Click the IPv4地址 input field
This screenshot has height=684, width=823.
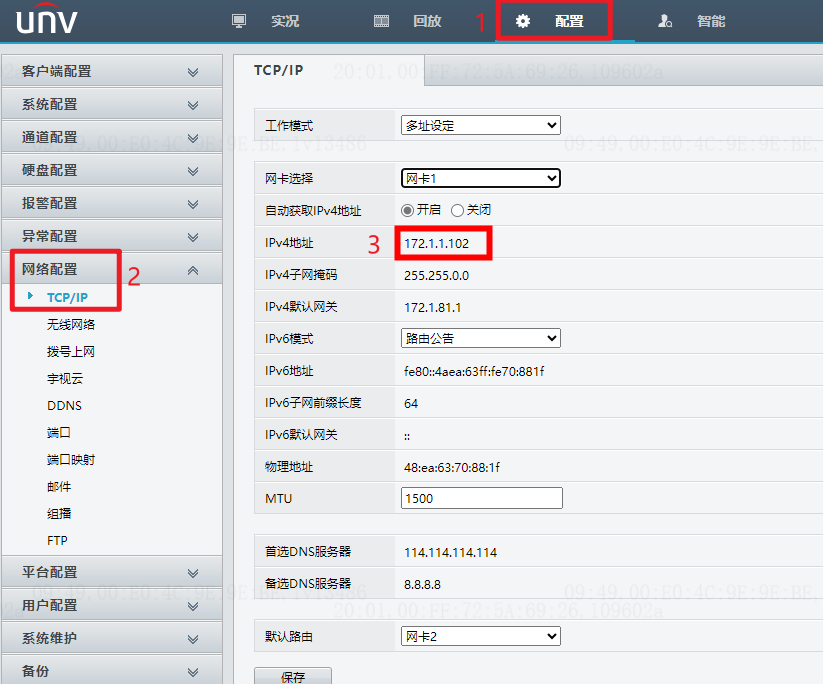443,242
